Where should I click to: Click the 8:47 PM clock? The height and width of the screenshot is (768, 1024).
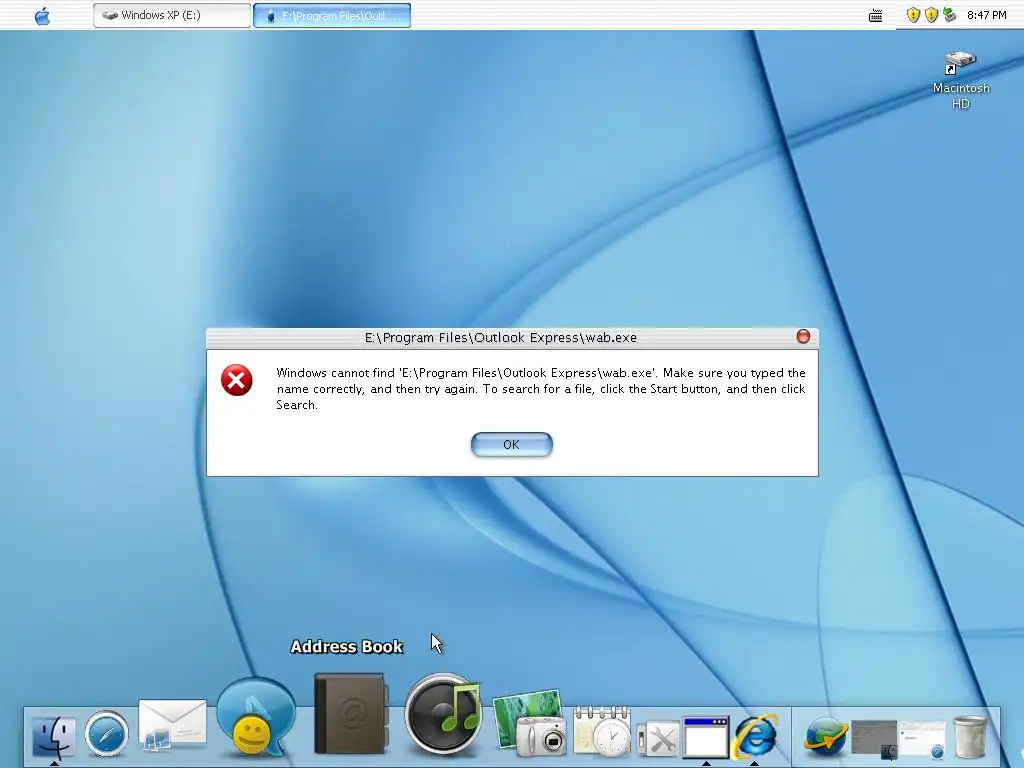(x=986, y=15)
